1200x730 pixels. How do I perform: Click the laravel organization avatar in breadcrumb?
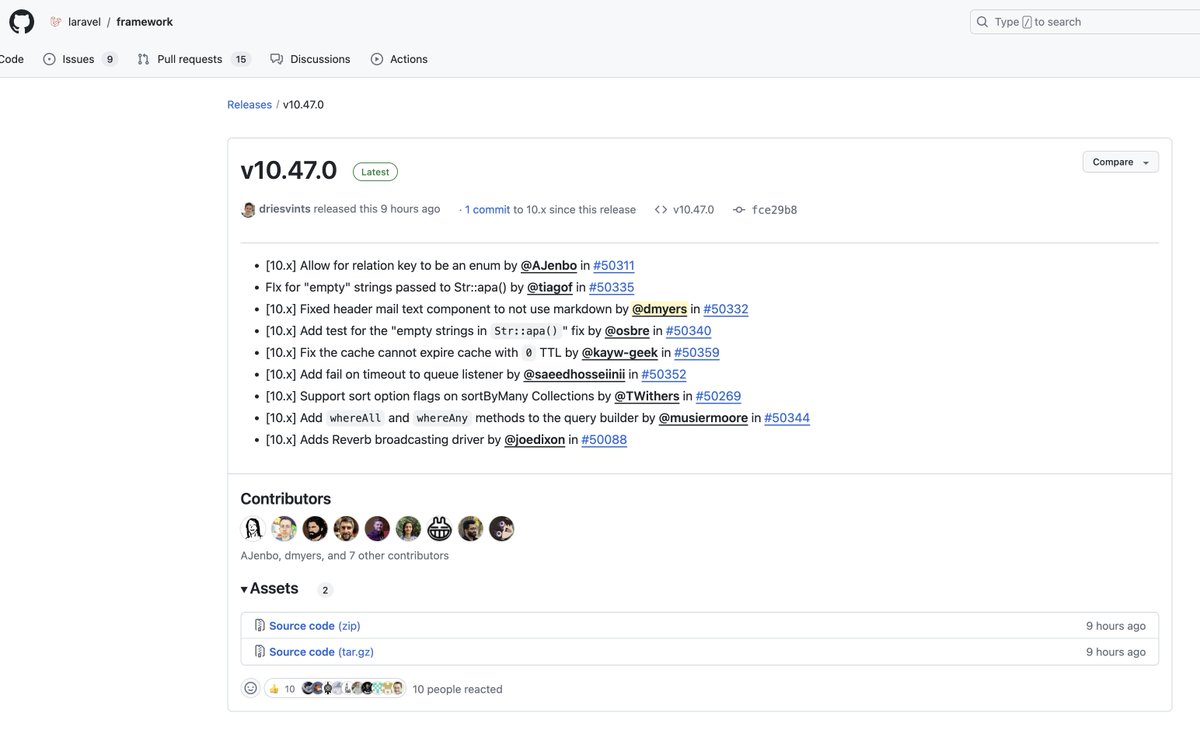tap(55, 20)
